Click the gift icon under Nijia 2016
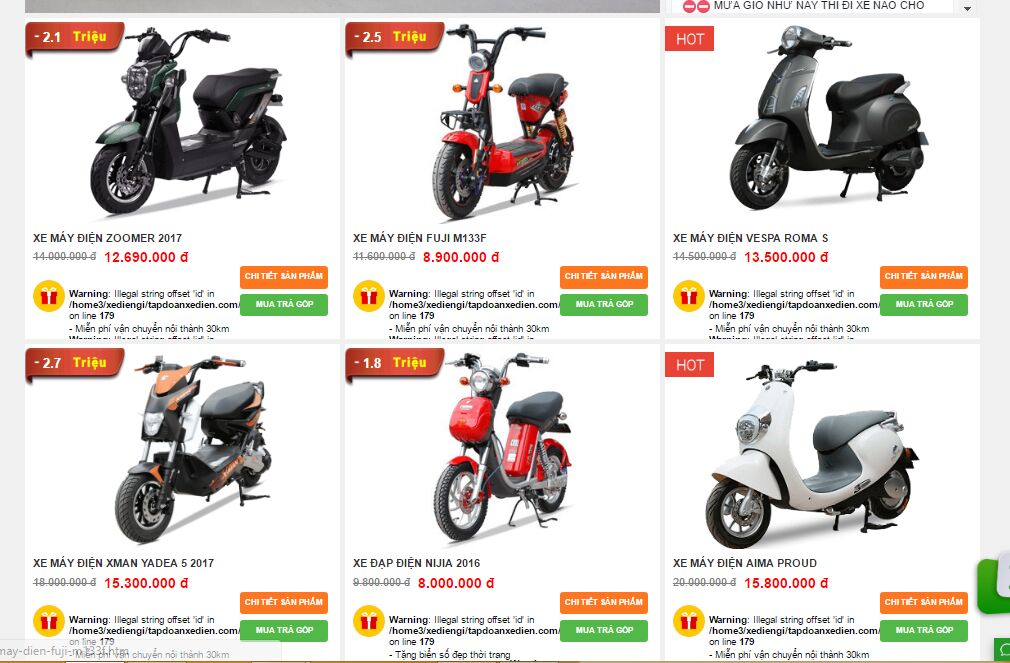1010x663 pixels. point(369,622)
